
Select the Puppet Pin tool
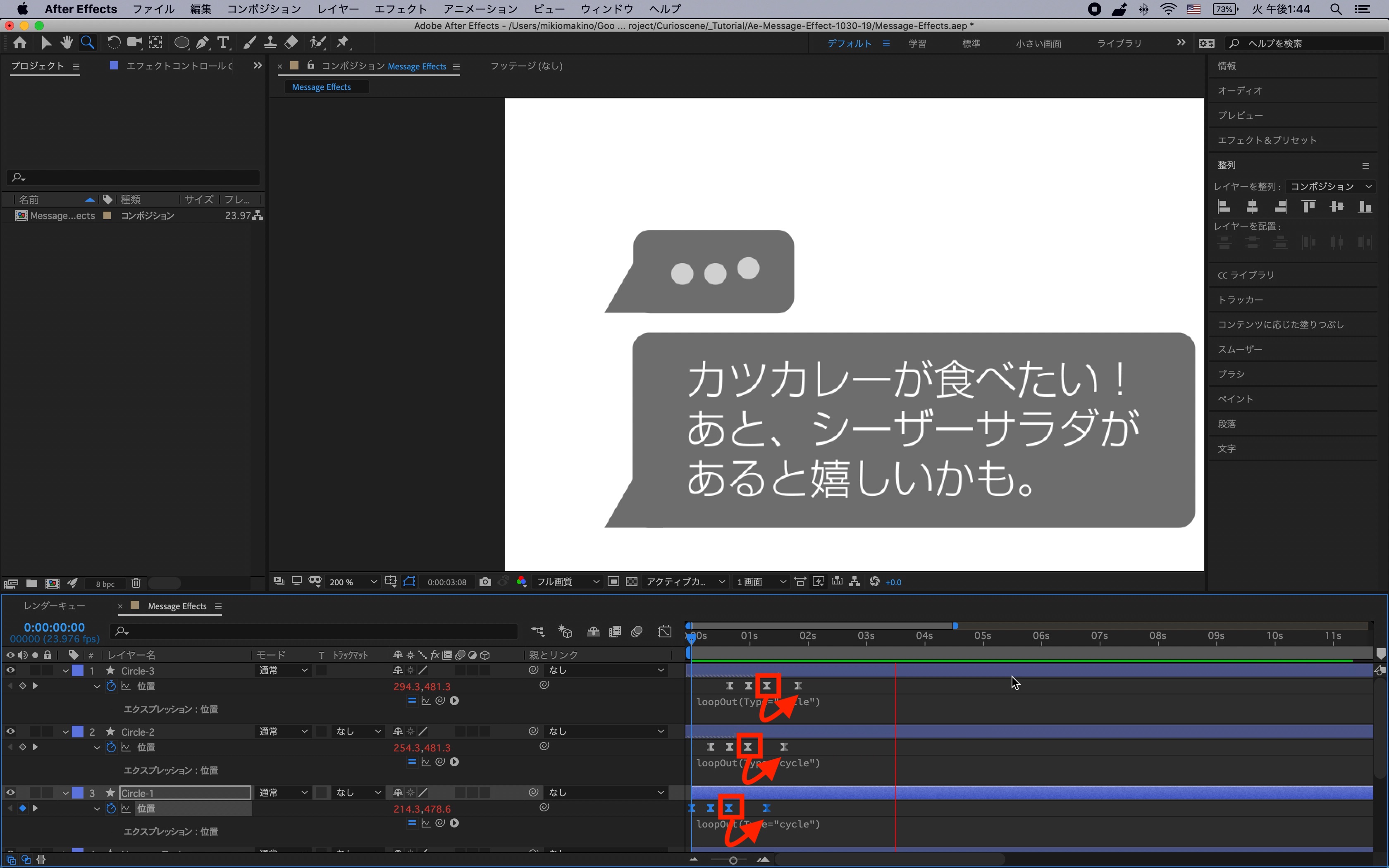(343, 43)
